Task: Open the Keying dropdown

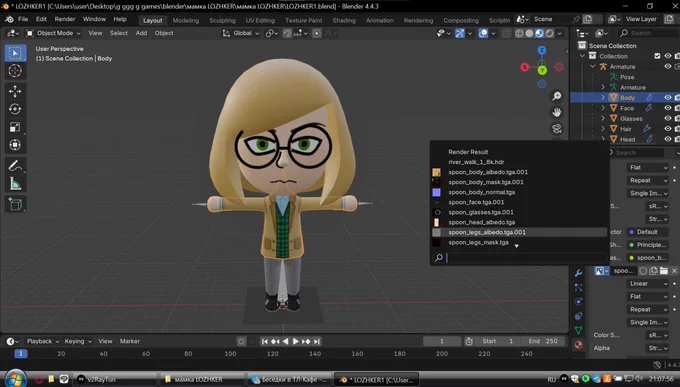Action: (78, 341)
